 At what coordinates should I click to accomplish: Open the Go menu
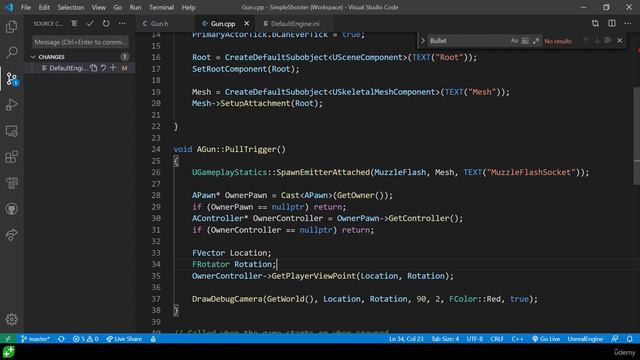tap(118, 7)
